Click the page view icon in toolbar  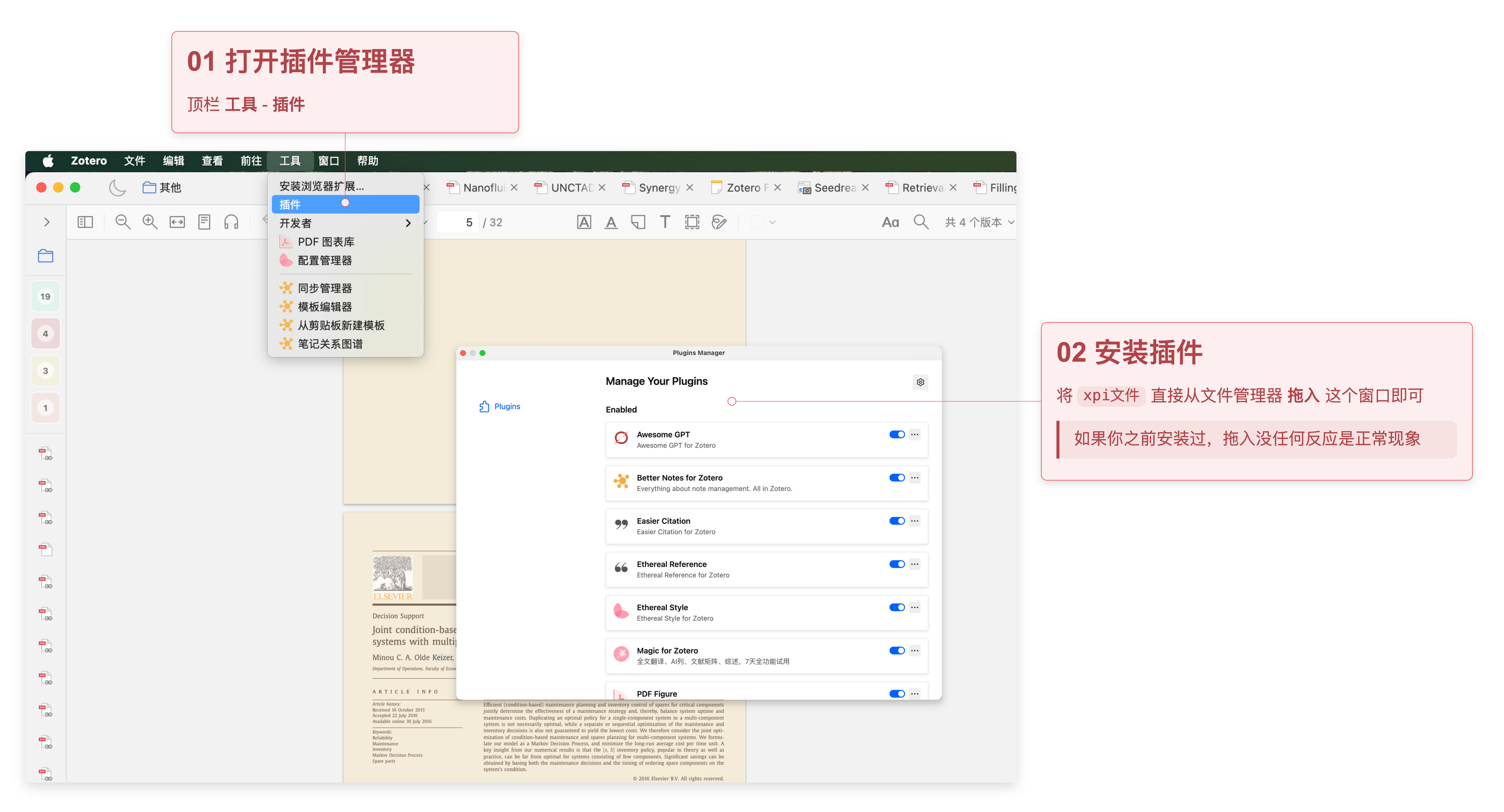pyautogui.click(x=204, y=222)
